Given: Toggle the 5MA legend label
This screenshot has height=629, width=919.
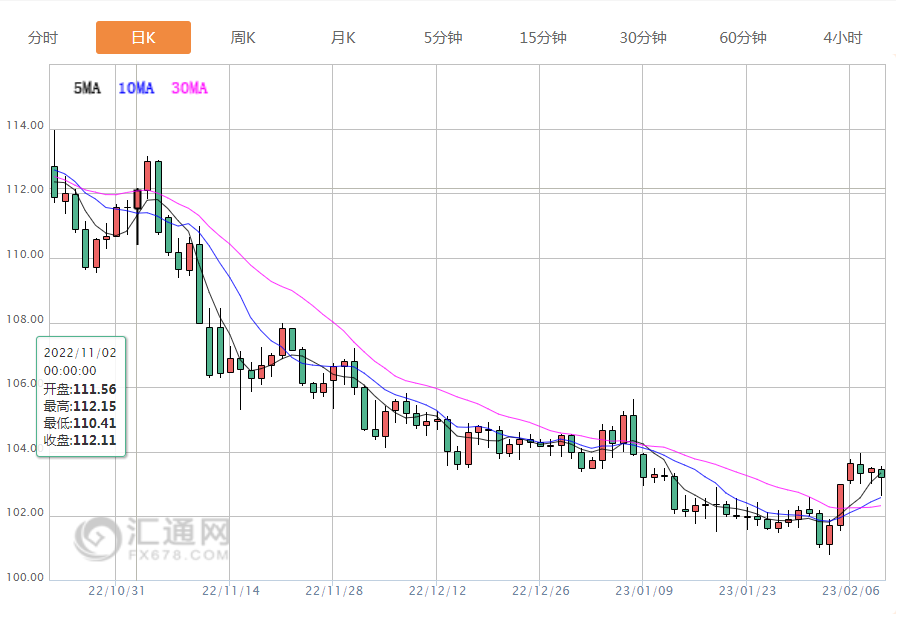Looking at the screenshot, I should [87, 88].
